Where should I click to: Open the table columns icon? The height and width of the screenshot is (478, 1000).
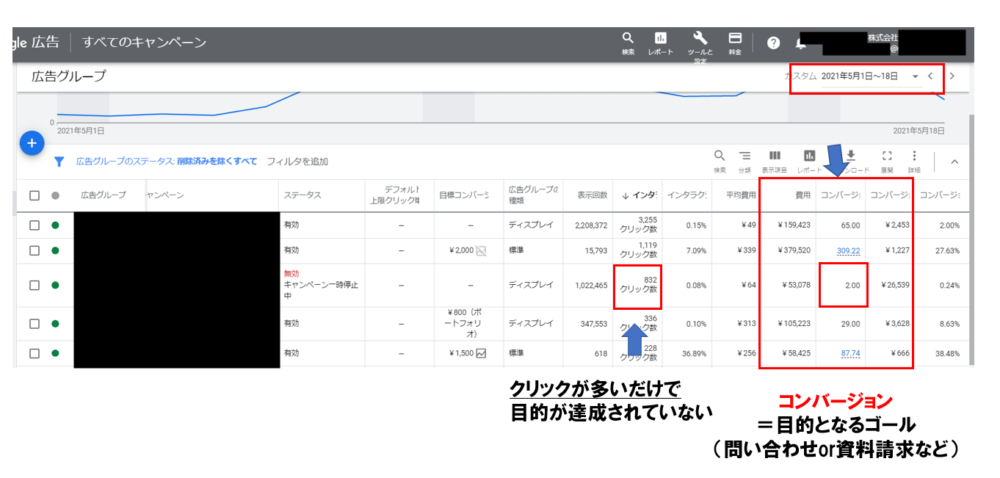point(774,157)
